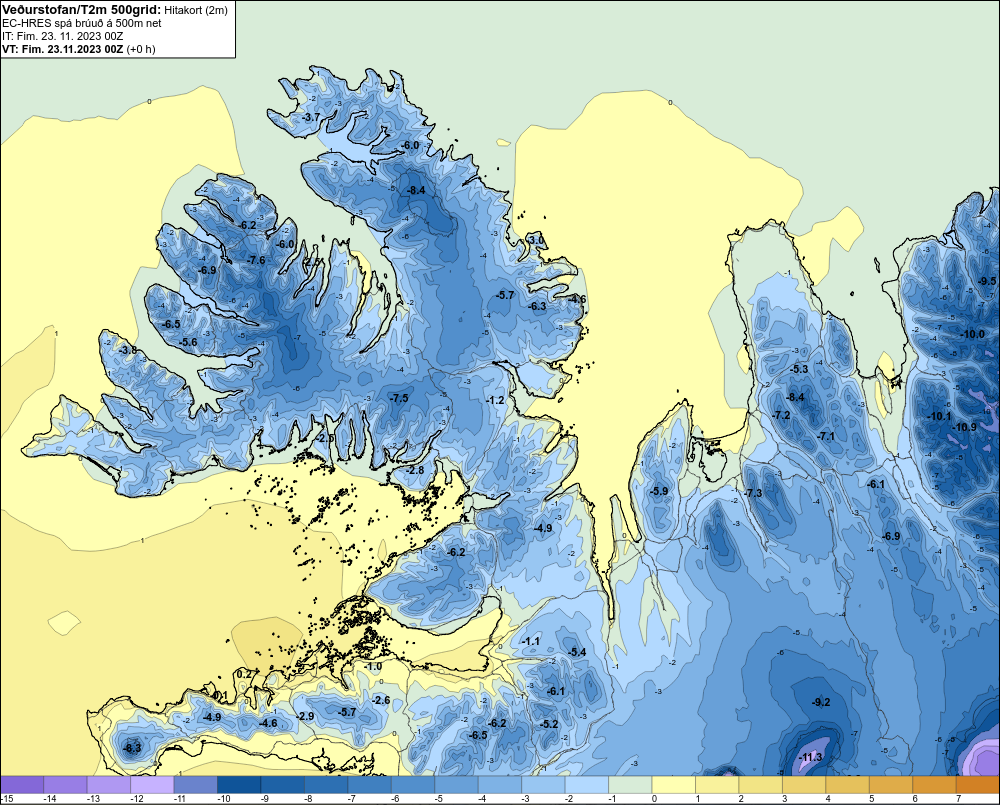The width and height of the screenshot is (1000, 805).
Task: Click the -8.3 temperature value on map
Action: [132, 748]
